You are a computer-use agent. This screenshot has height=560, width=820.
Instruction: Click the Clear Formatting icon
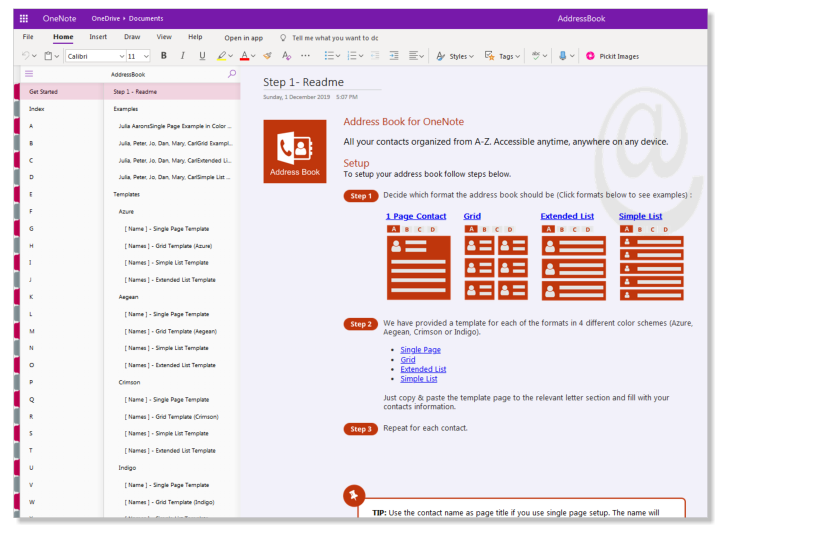(x=286, y=55)
